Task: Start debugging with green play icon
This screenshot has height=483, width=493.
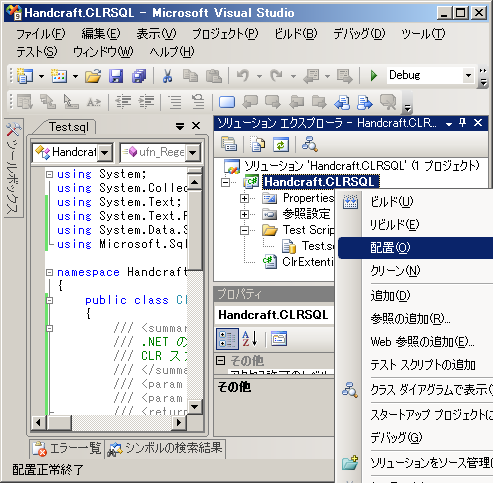Action: (374, 76)
